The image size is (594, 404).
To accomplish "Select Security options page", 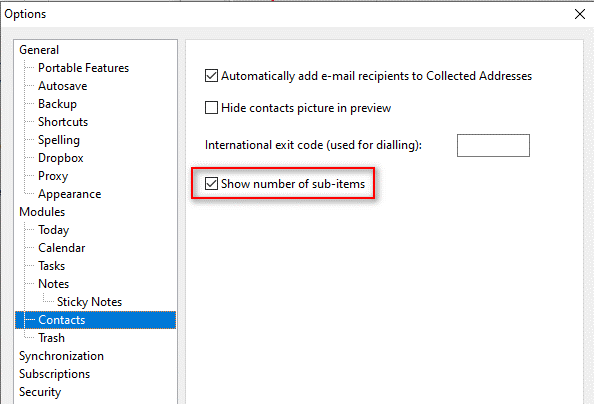I will point(40,392).
